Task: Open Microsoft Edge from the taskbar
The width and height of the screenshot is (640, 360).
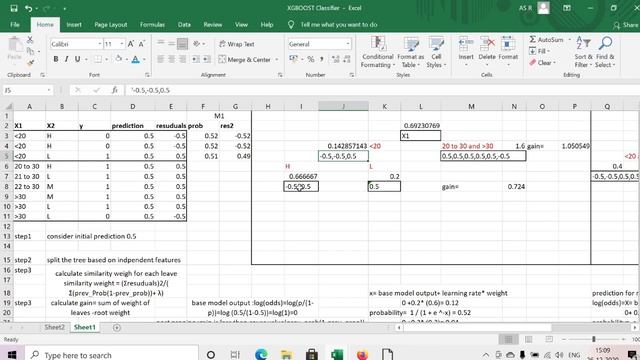Action: pyautogui.click(x=261, y=354)
